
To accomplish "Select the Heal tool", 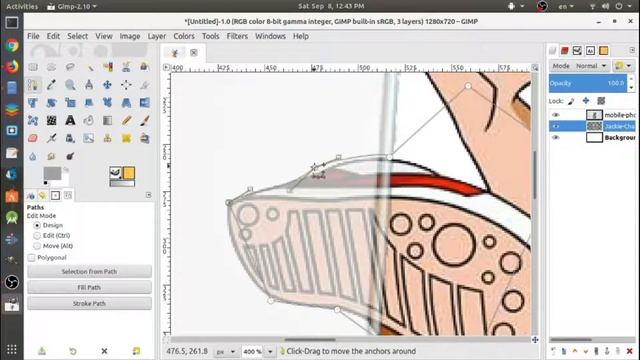I will (x=126, y=139).
